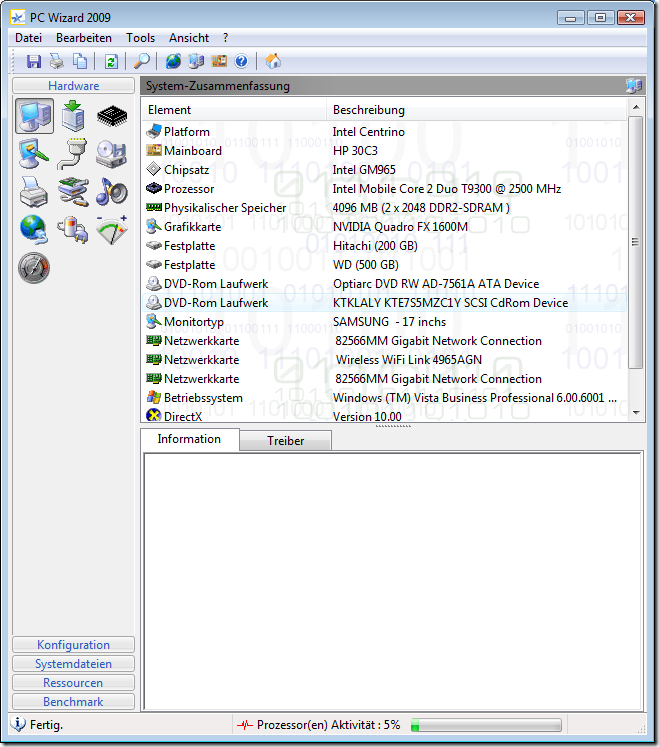Screen dimensions: 659x747
Task: Open the Ansicht menu
Action: (189, 38)
